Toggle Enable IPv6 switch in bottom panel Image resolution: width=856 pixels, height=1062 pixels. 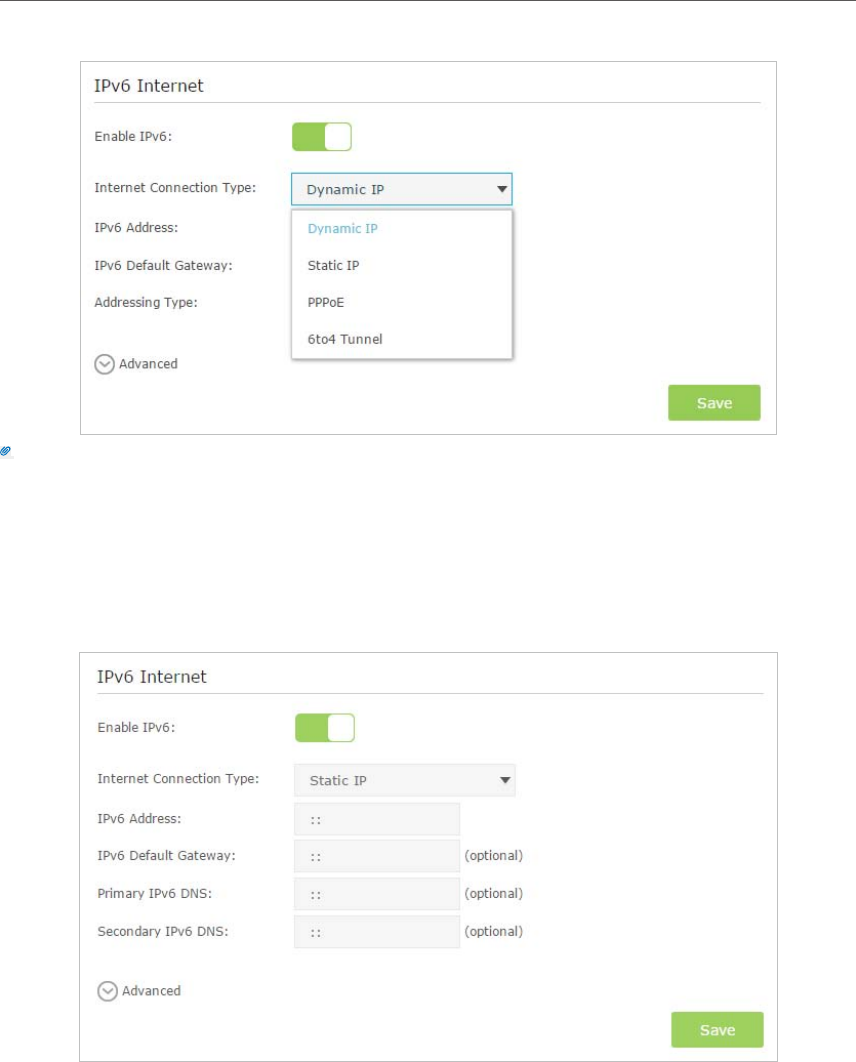pyautogui.click(x=324, y=727)
